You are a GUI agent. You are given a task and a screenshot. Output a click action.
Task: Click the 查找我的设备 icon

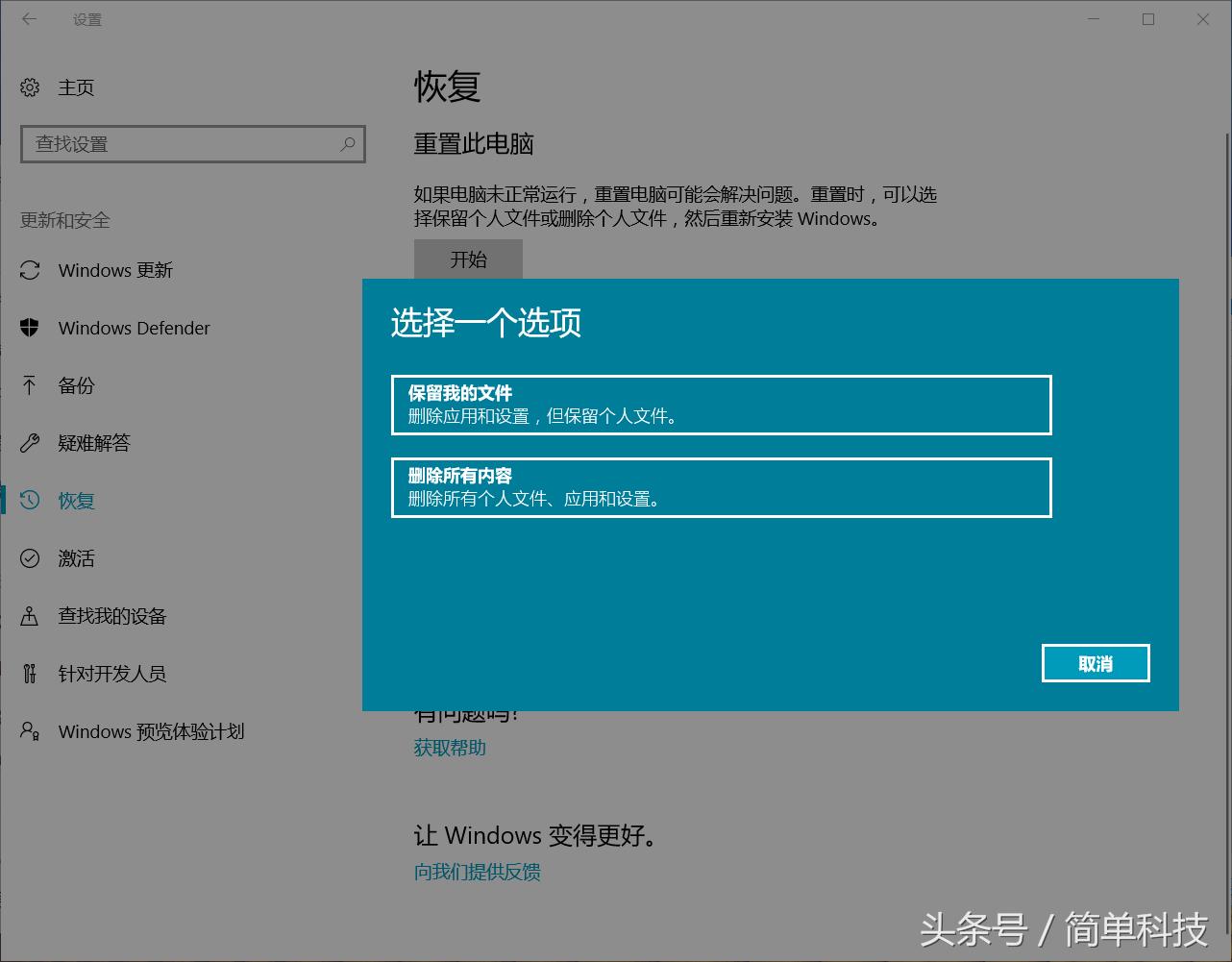(x=31, y=616)
